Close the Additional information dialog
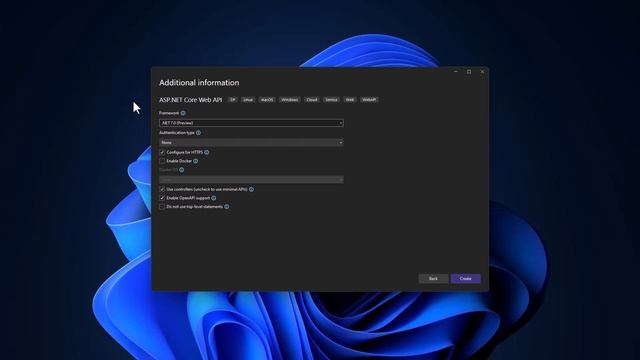 click(482, 71)
